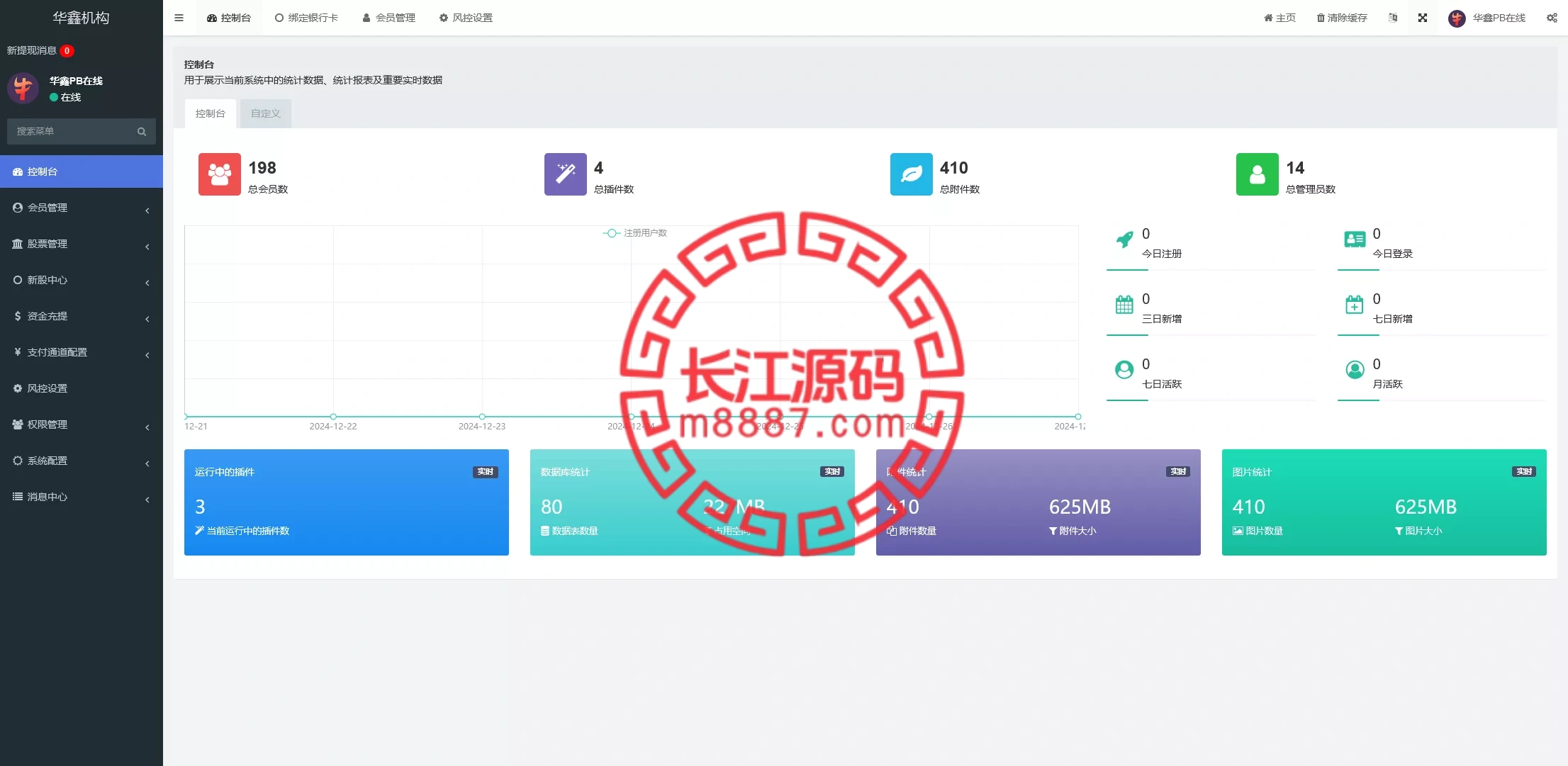Click the 2024-12-22 chart data point
The width and height of the screenshot is (1568, 766).
tap(333, 417)
